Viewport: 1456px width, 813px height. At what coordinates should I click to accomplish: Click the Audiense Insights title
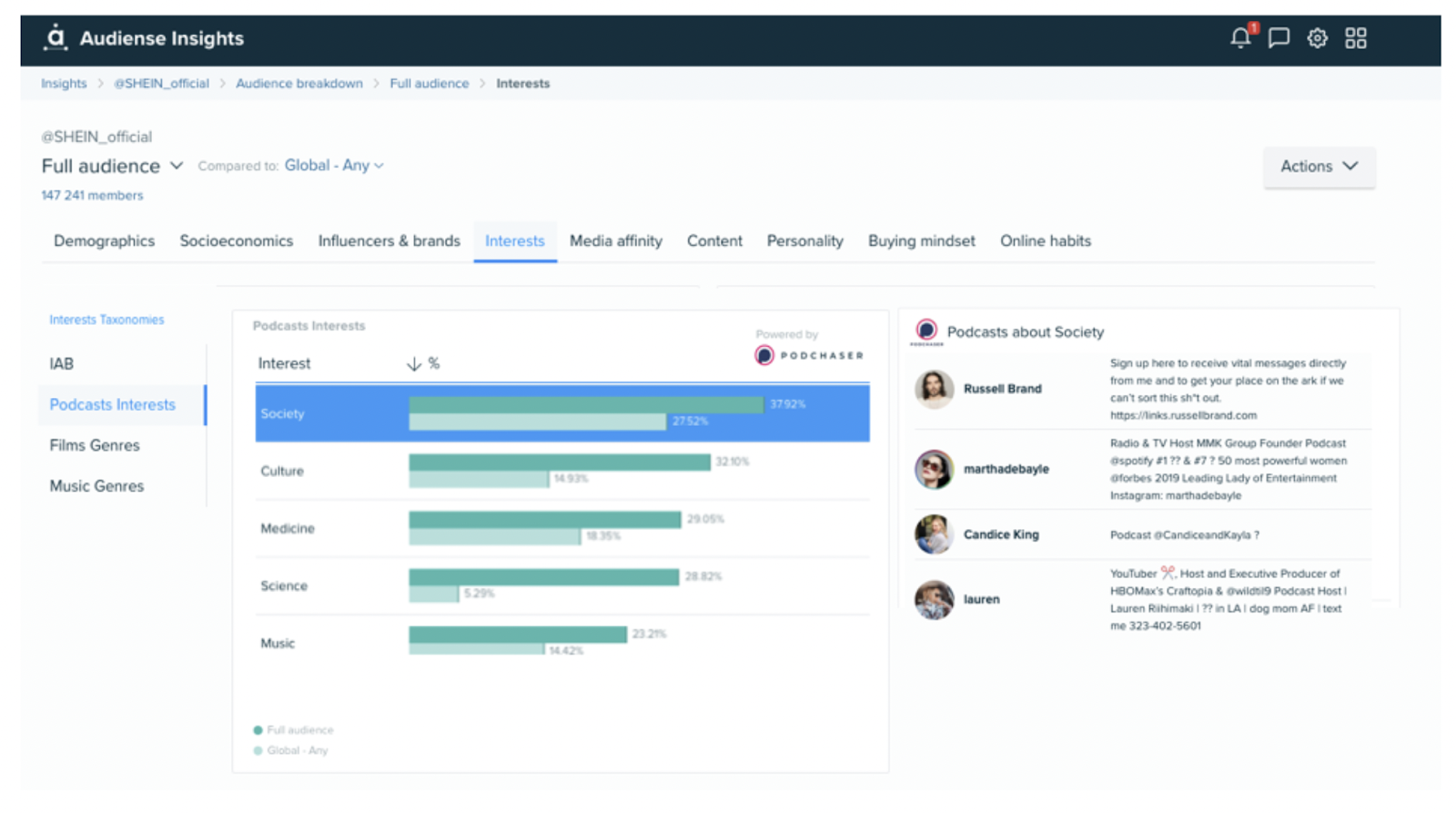[162, 38]
